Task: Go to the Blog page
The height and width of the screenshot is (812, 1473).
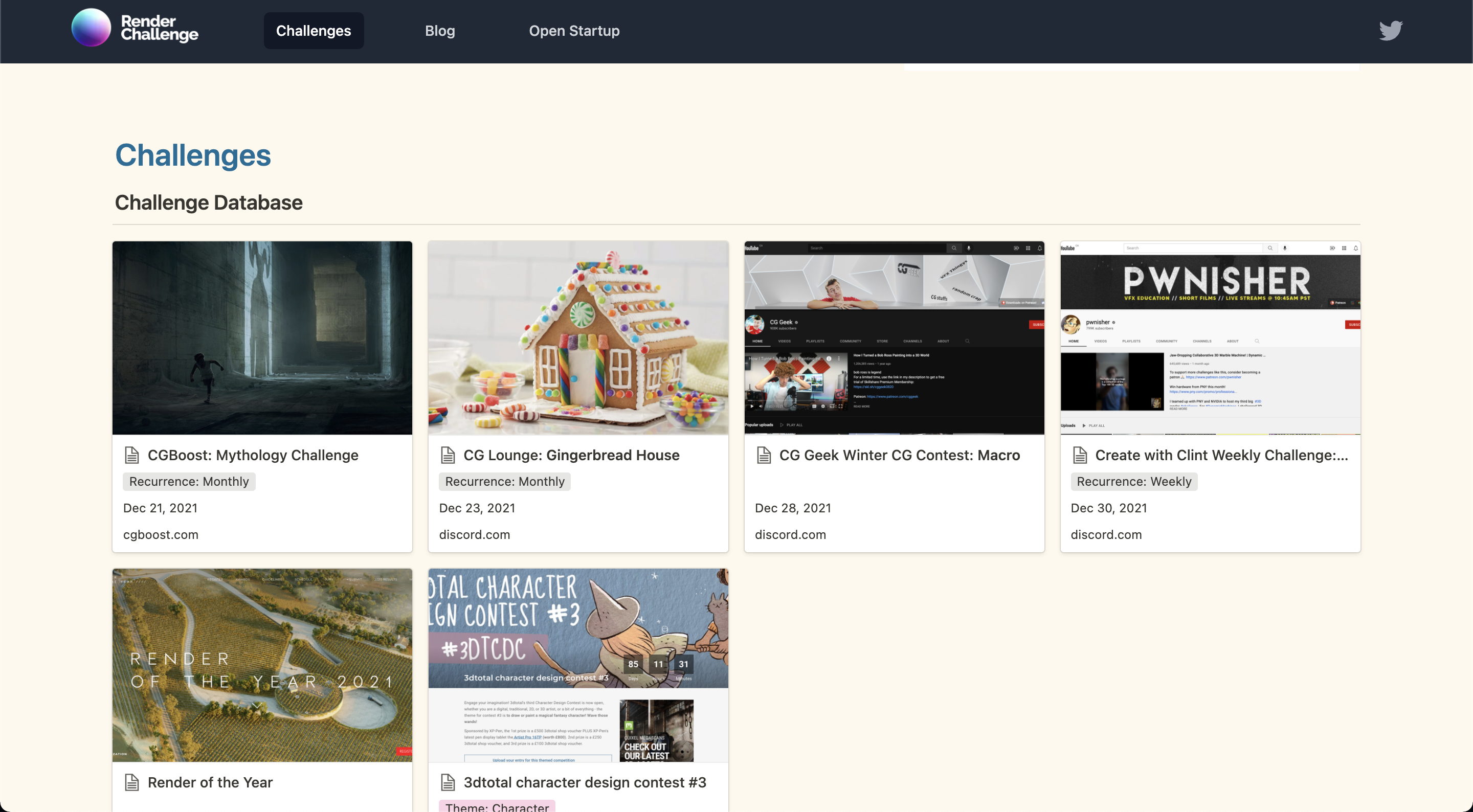Action: 440,30
